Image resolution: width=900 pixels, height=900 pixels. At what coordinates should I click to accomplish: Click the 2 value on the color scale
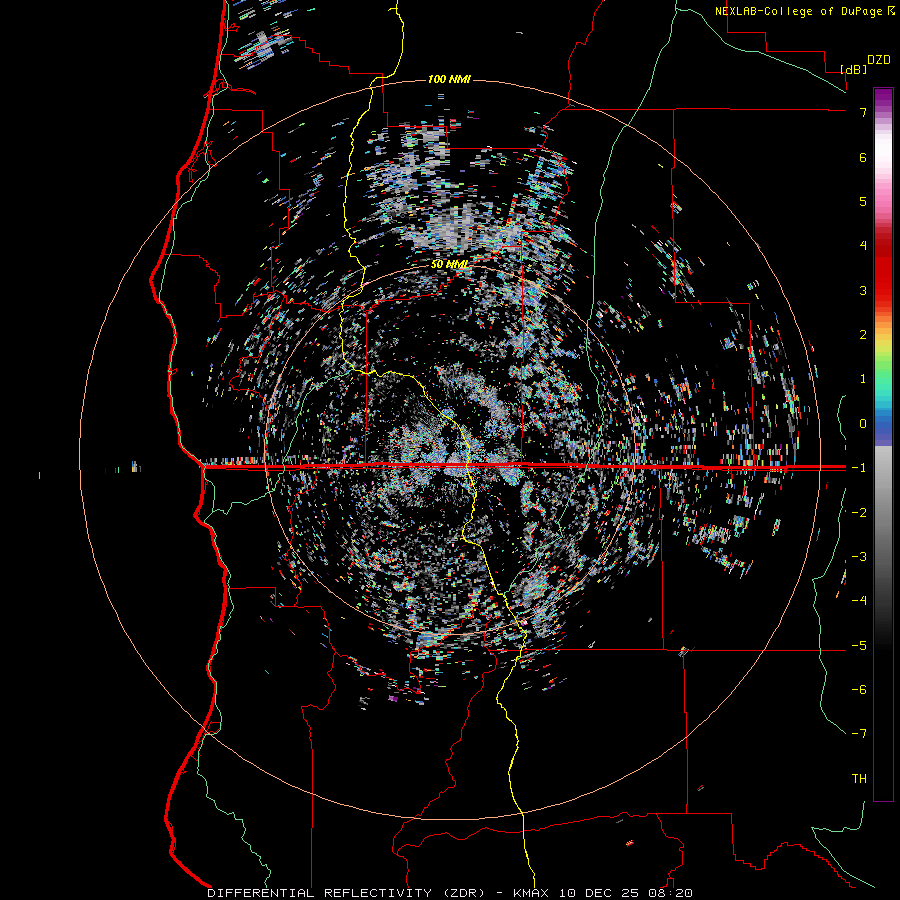pos(863,335)
